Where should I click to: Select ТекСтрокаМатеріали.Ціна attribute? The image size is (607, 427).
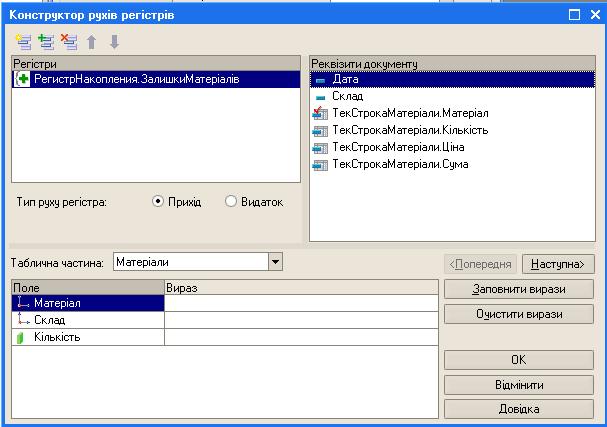(453, 147)
